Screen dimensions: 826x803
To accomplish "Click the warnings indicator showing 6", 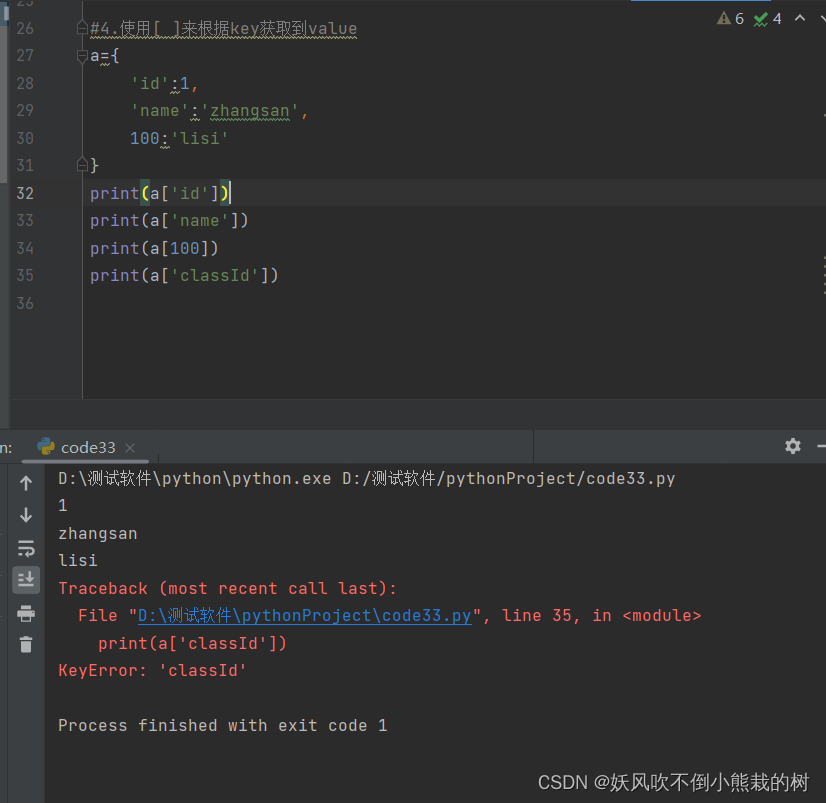I will pos(731,19).
